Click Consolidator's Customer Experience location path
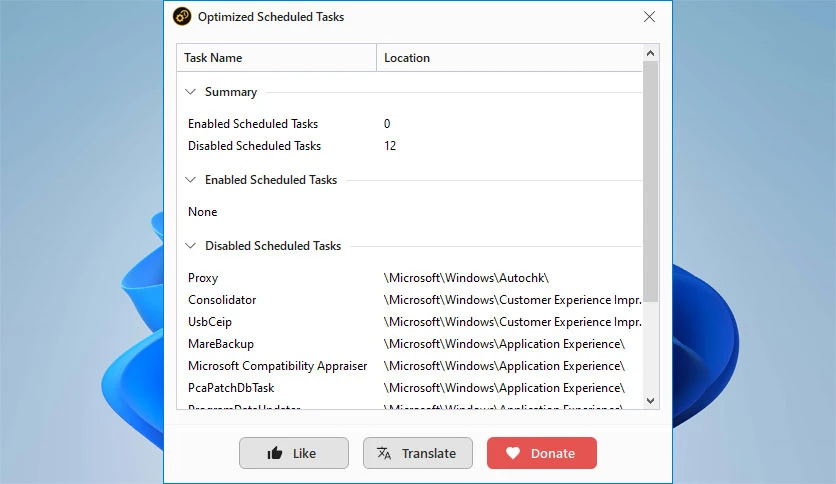Viewport: 836px width, 484px height. (512, 300)
